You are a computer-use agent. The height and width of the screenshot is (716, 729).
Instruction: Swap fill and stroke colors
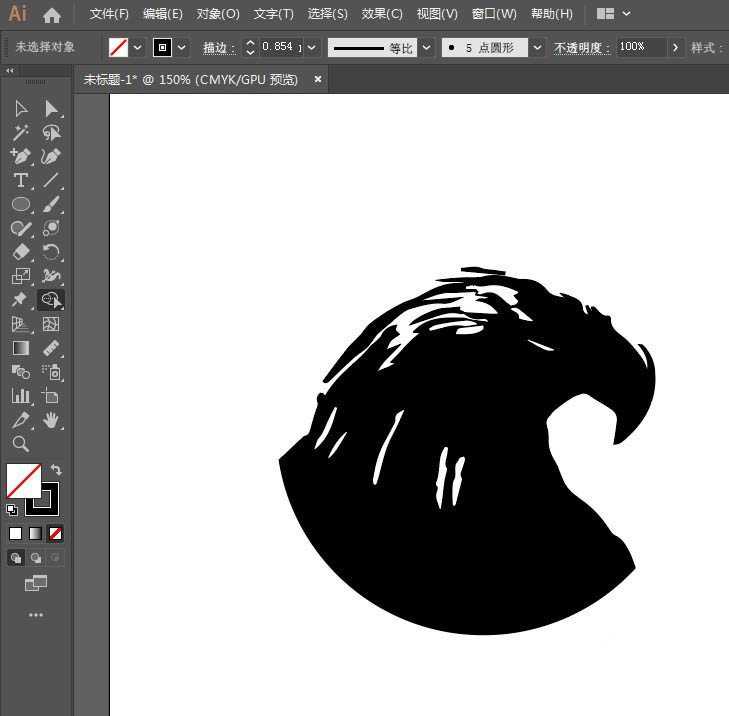tap(57, 470)
